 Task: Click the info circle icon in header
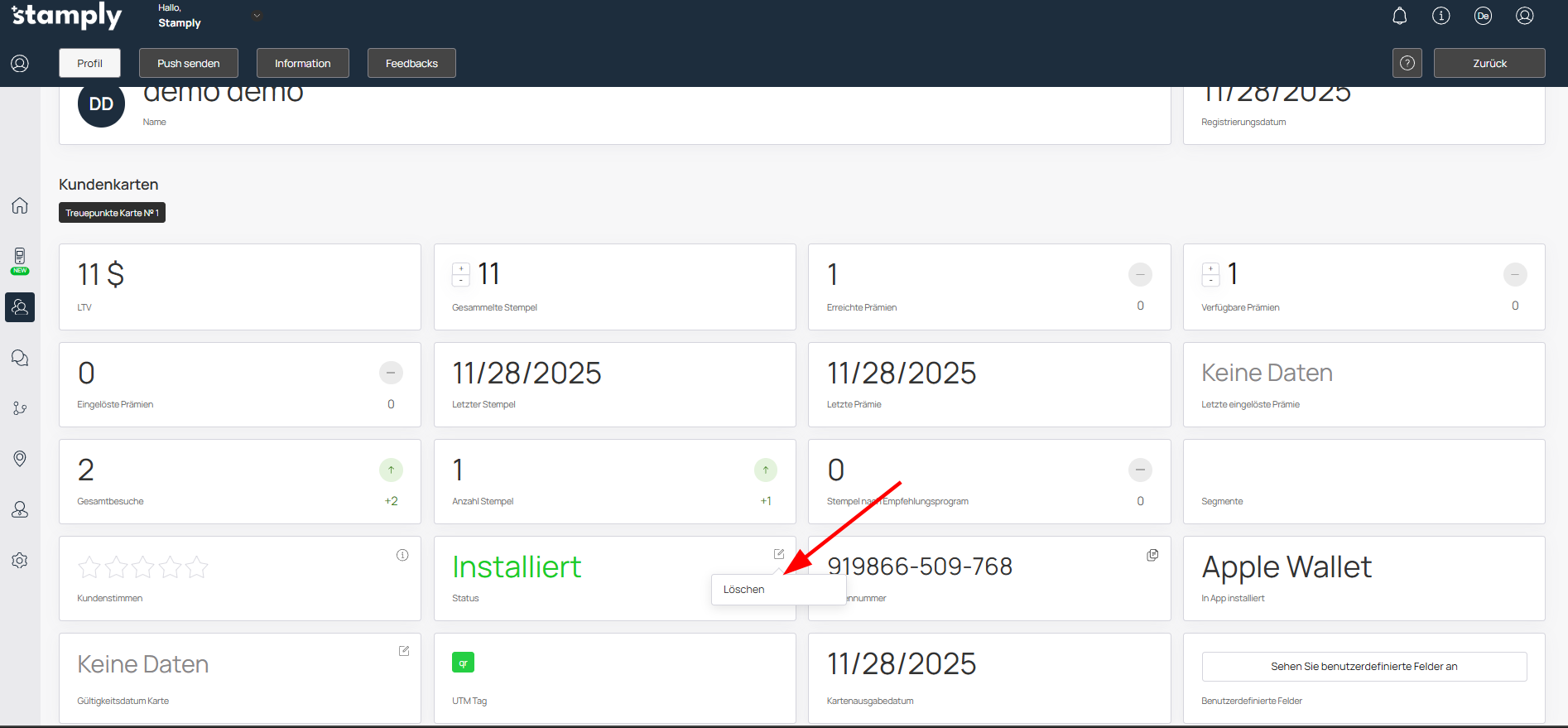1441,17
